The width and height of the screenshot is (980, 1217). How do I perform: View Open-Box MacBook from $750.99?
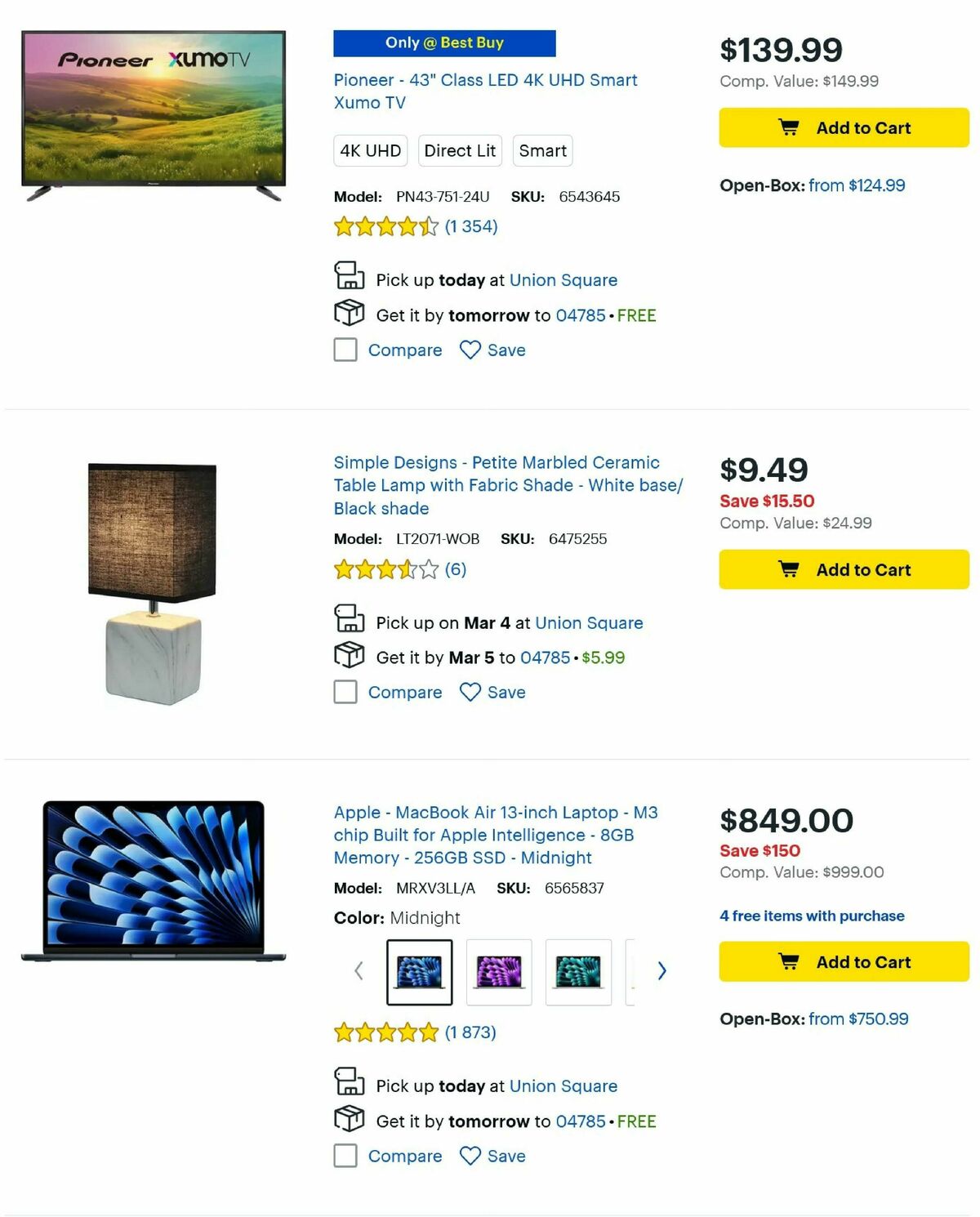[857, 1019]
